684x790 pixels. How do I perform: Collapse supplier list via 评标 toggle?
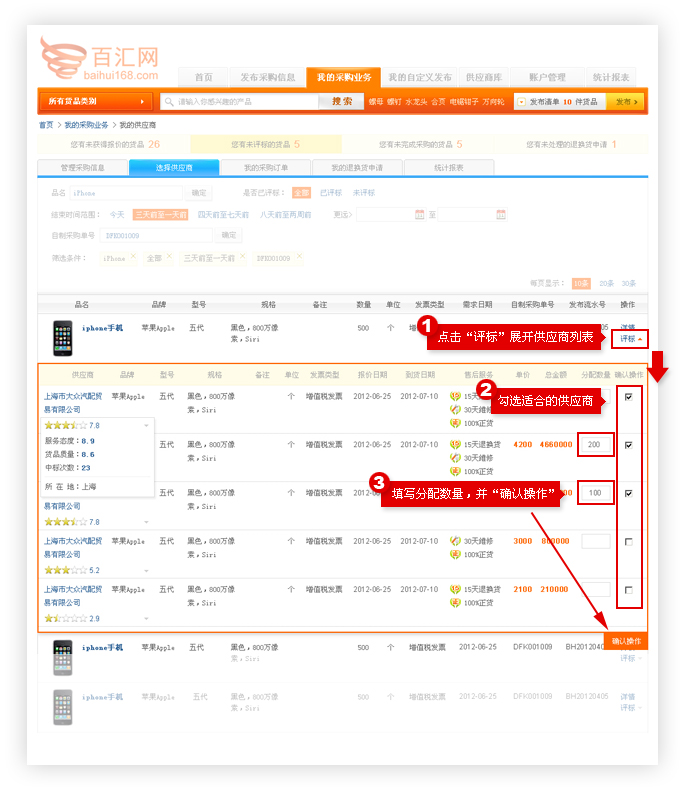(x=630, y=339)
